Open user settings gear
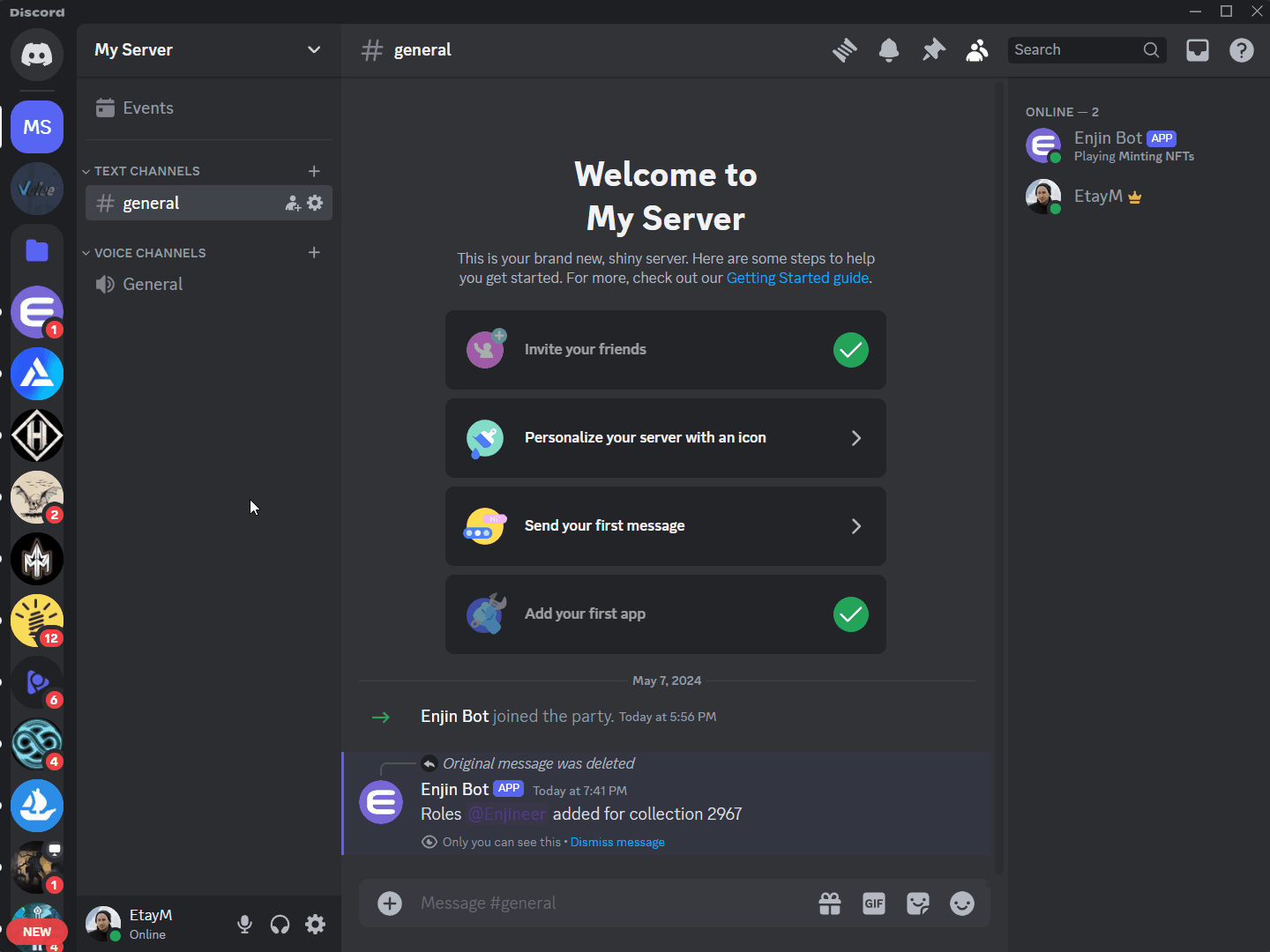Image resolution: width=1270 pixels, height=952 pixels. (315, 924)
